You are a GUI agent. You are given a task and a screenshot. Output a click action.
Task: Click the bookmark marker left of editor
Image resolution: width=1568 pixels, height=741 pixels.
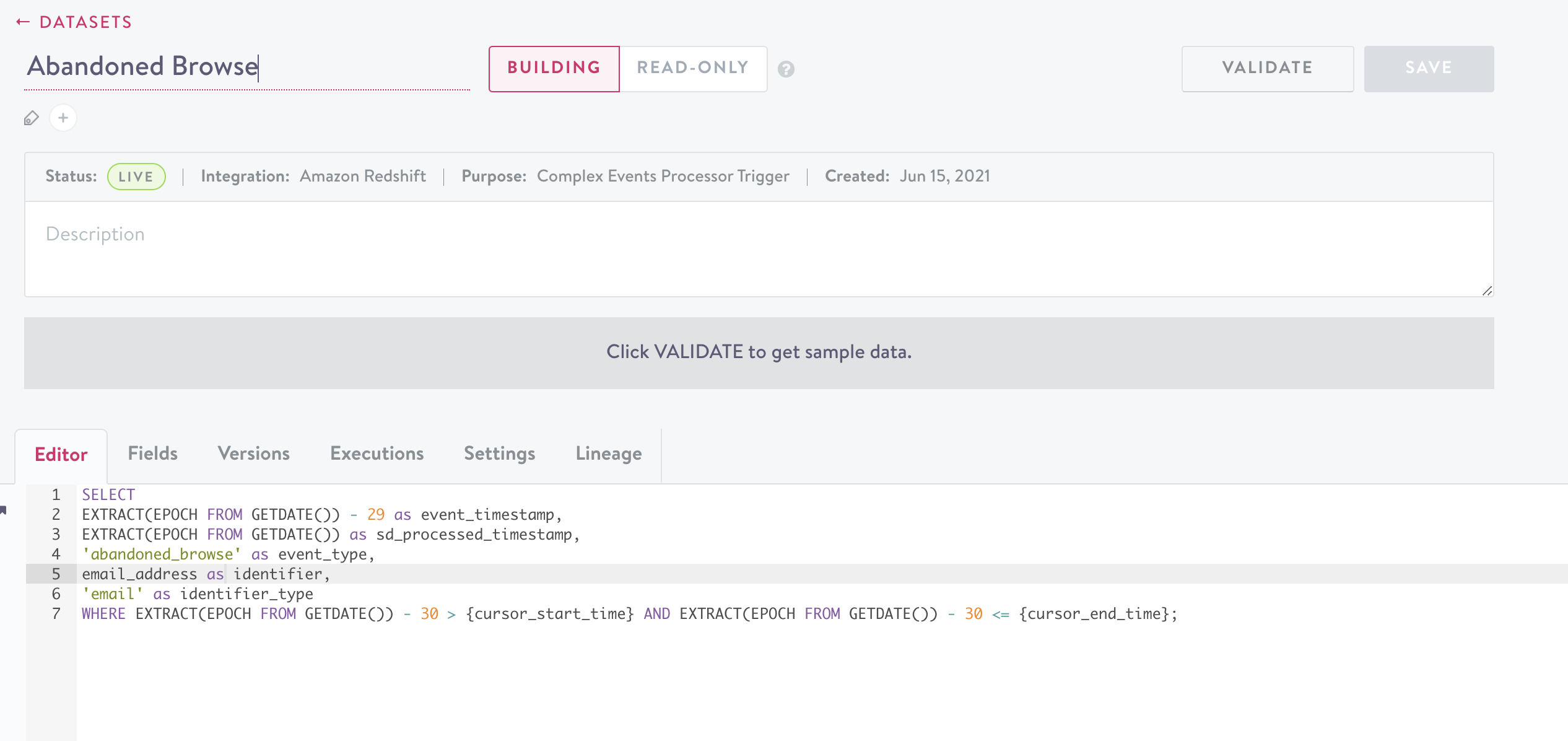[x=4, y=510]
